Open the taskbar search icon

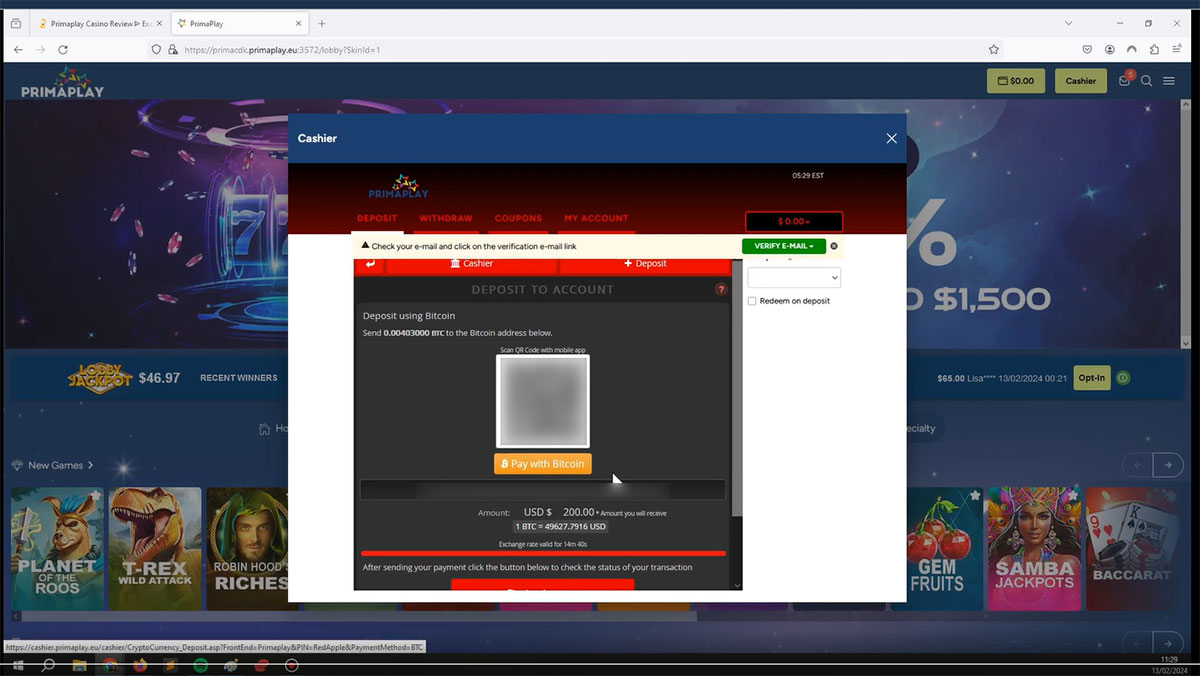click(48, 665)
